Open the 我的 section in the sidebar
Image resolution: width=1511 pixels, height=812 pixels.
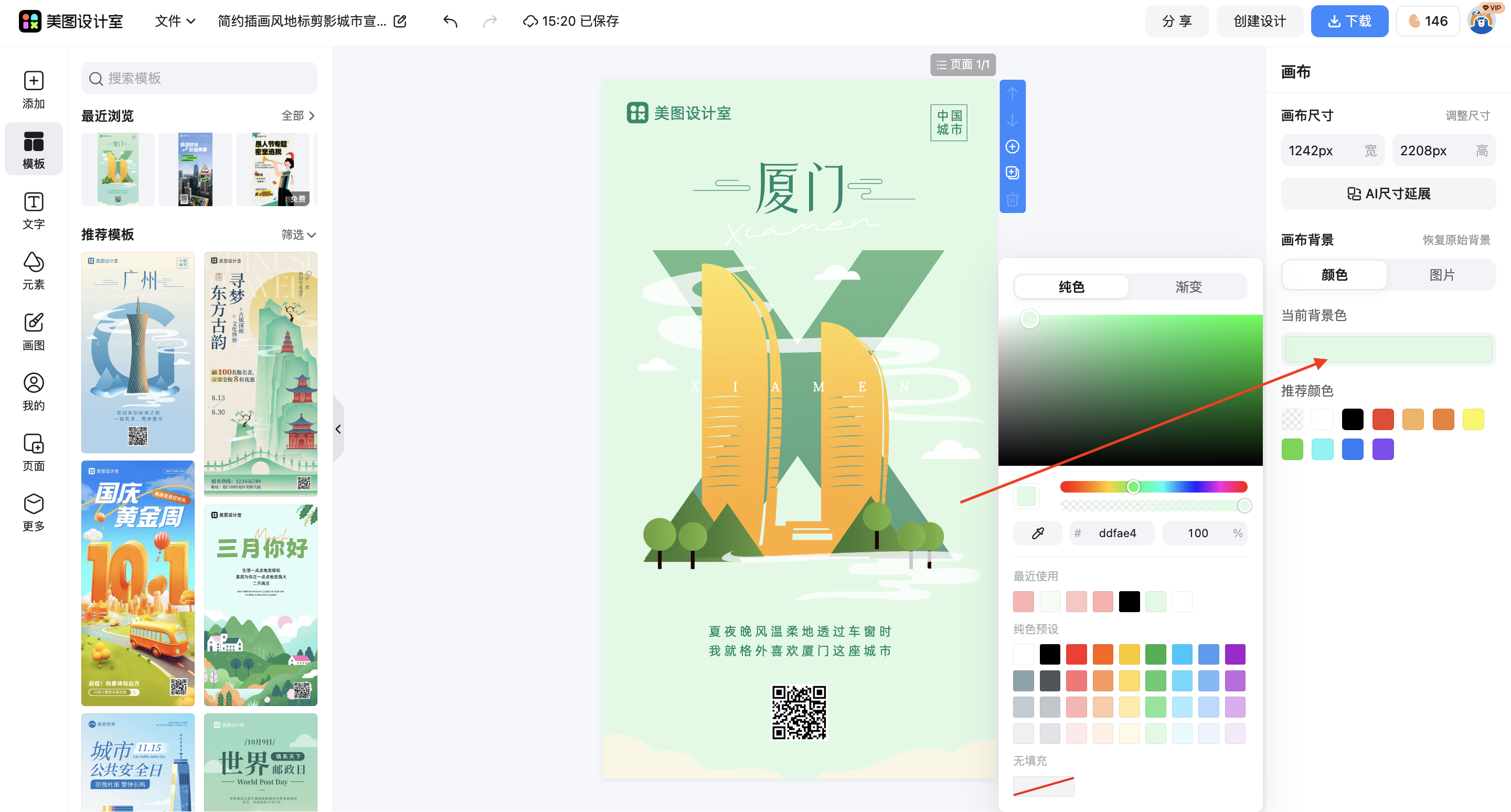pyautogui.click(x=34, y=392)
